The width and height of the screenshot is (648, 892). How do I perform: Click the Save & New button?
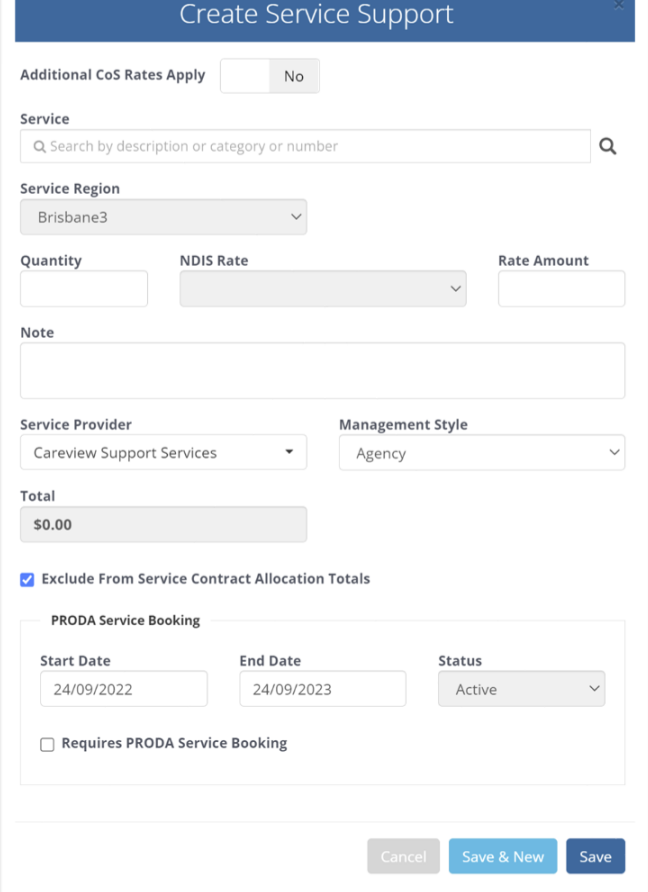[502, 857]
